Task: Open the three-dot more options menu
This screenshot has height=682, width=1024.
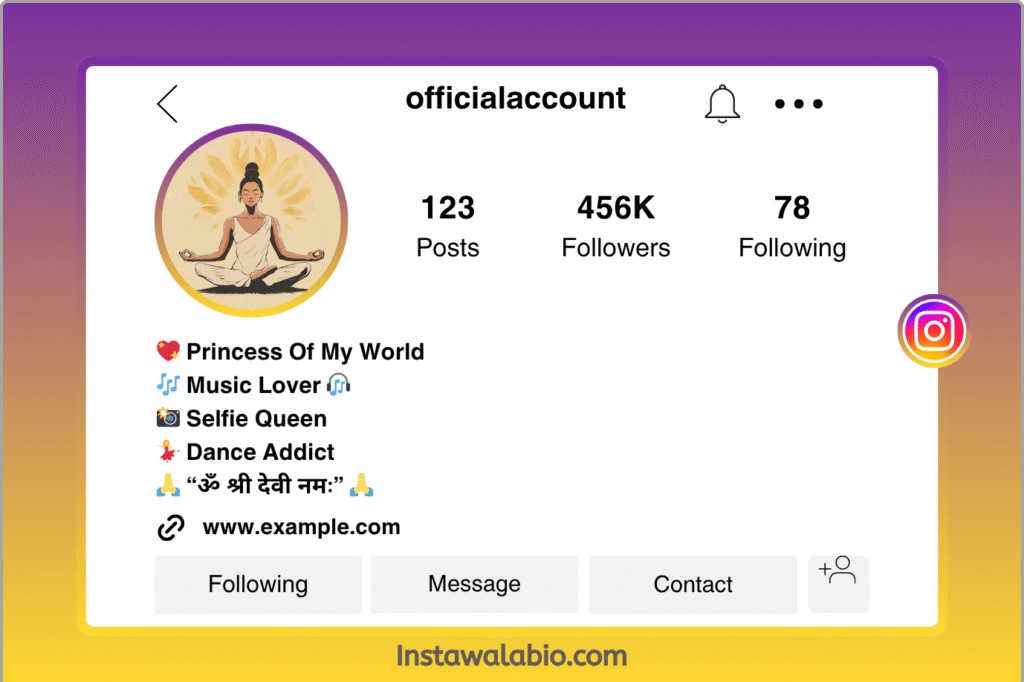Action: coord(799,104)
